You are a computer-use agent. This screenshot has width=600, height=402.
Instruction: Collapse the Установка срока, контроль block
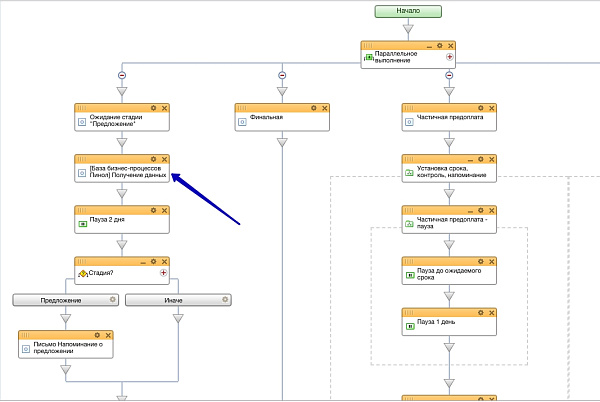click(470, 160)
